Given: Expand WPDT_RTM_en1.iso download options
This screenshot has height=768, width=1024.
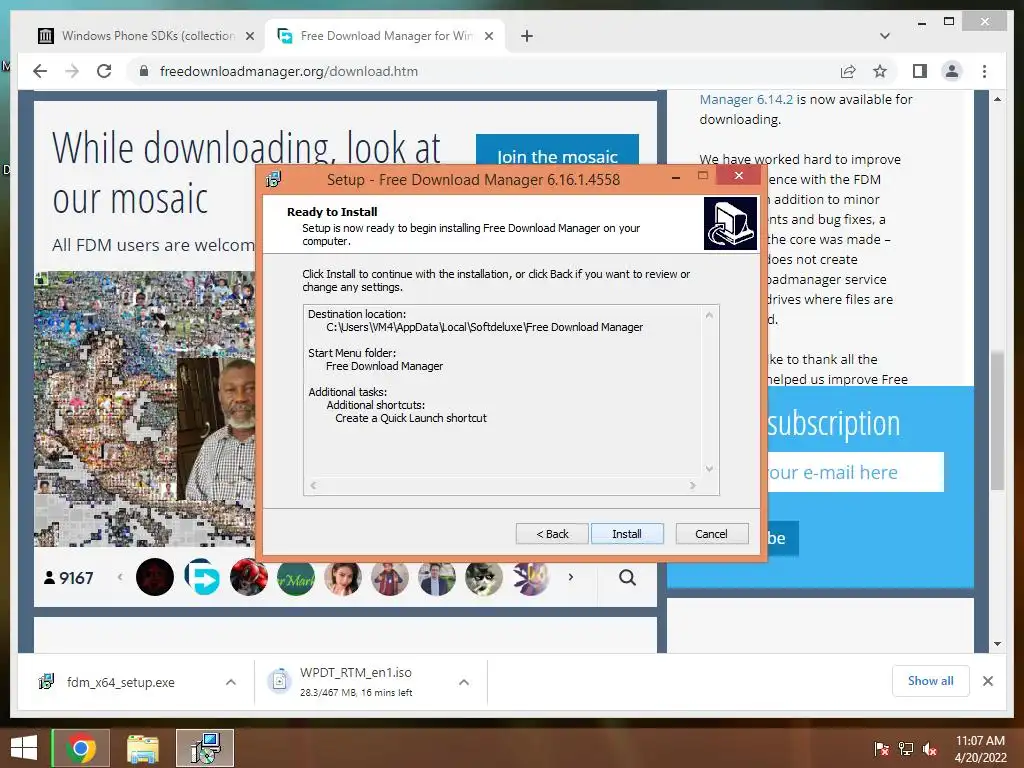Looking at the screenshot, I should [x=464, y=682].
